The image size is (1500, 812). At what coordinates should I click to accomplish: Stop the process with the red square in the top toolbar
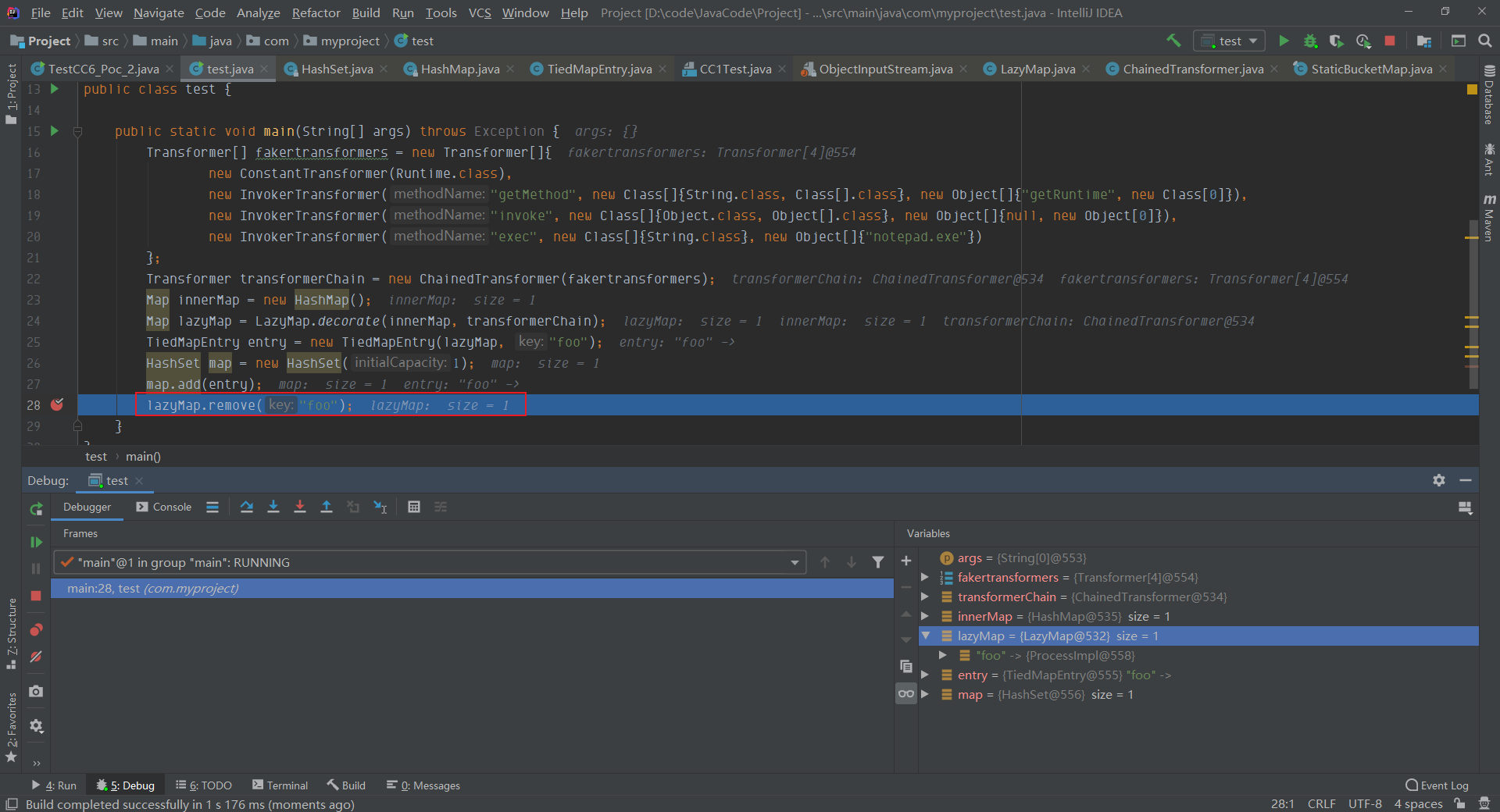pyautogui.click(x=1390, y=41)
